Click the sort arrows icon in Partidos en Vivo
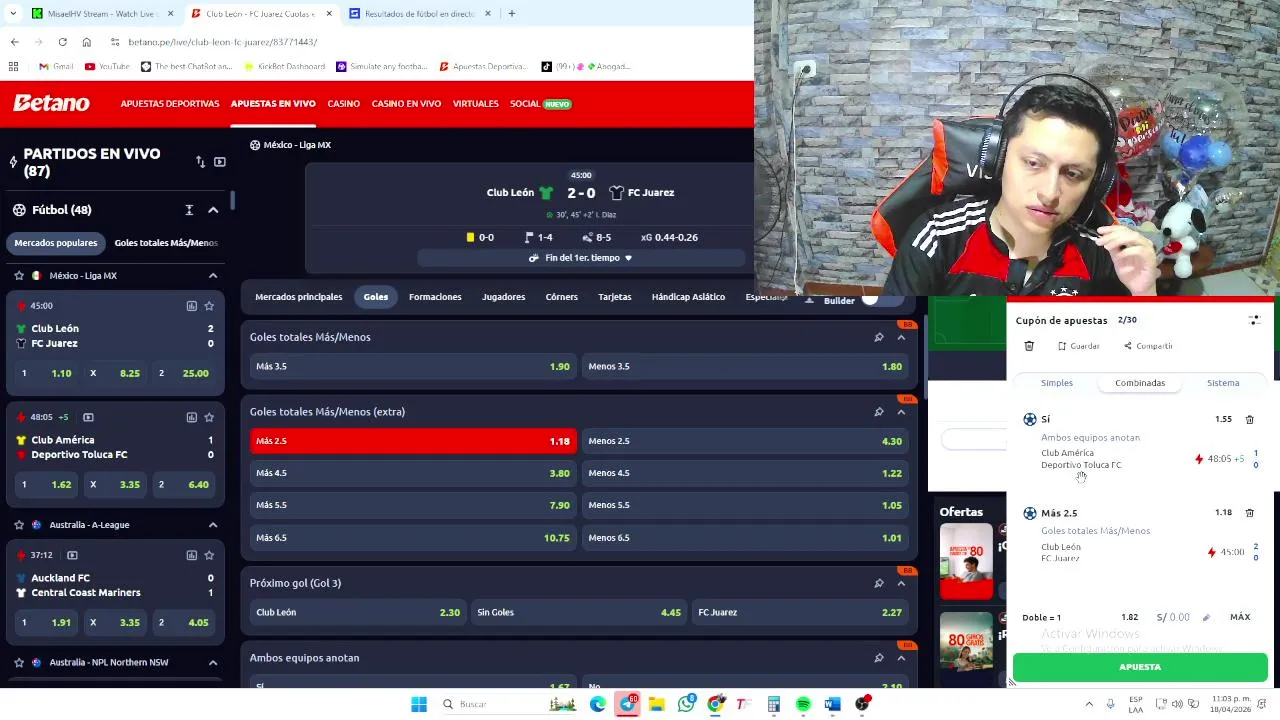 (200, 162)
